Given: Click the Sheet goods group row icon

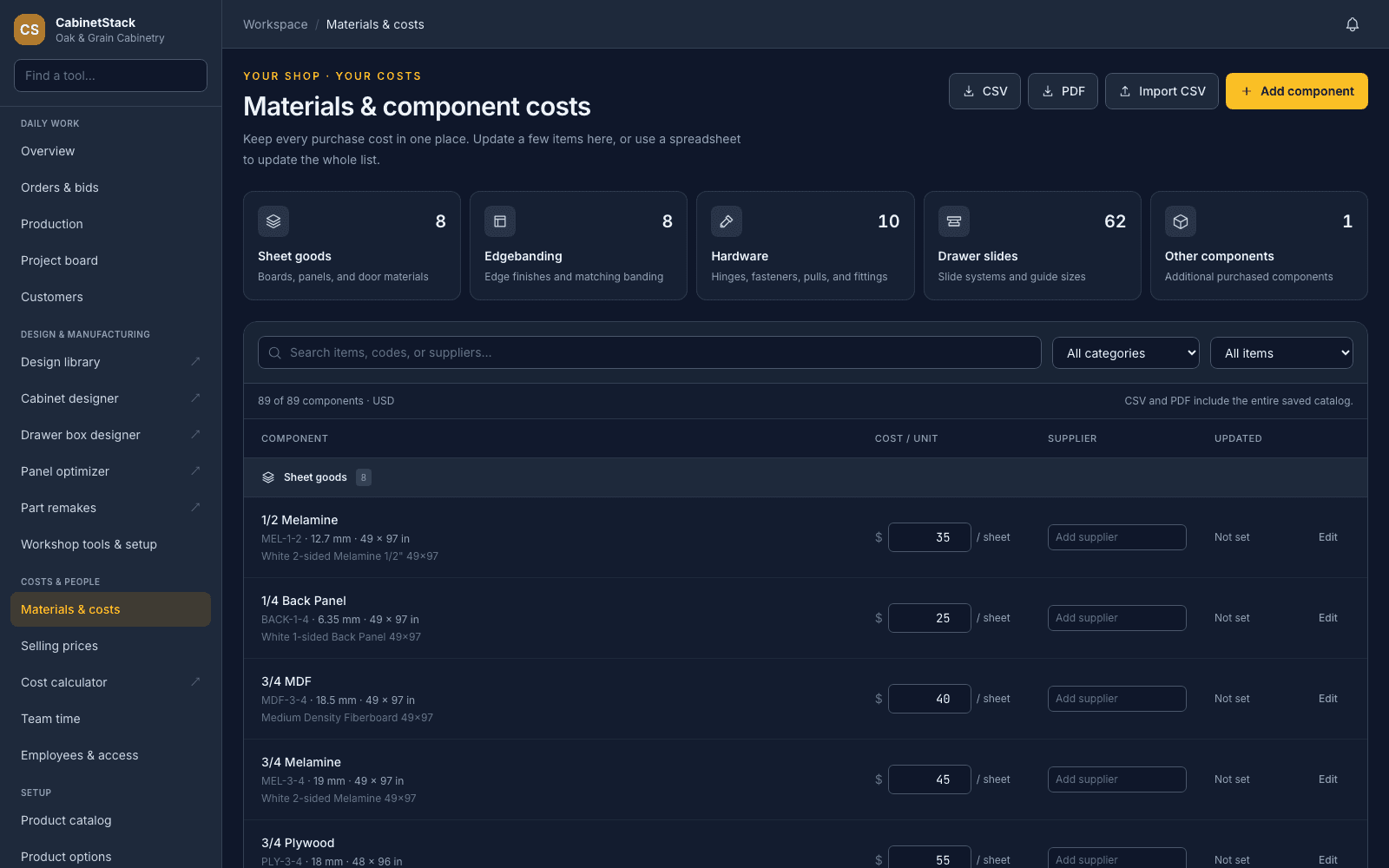Looking at the screenshot, I should pyautogui.click(x=268, y=477).
